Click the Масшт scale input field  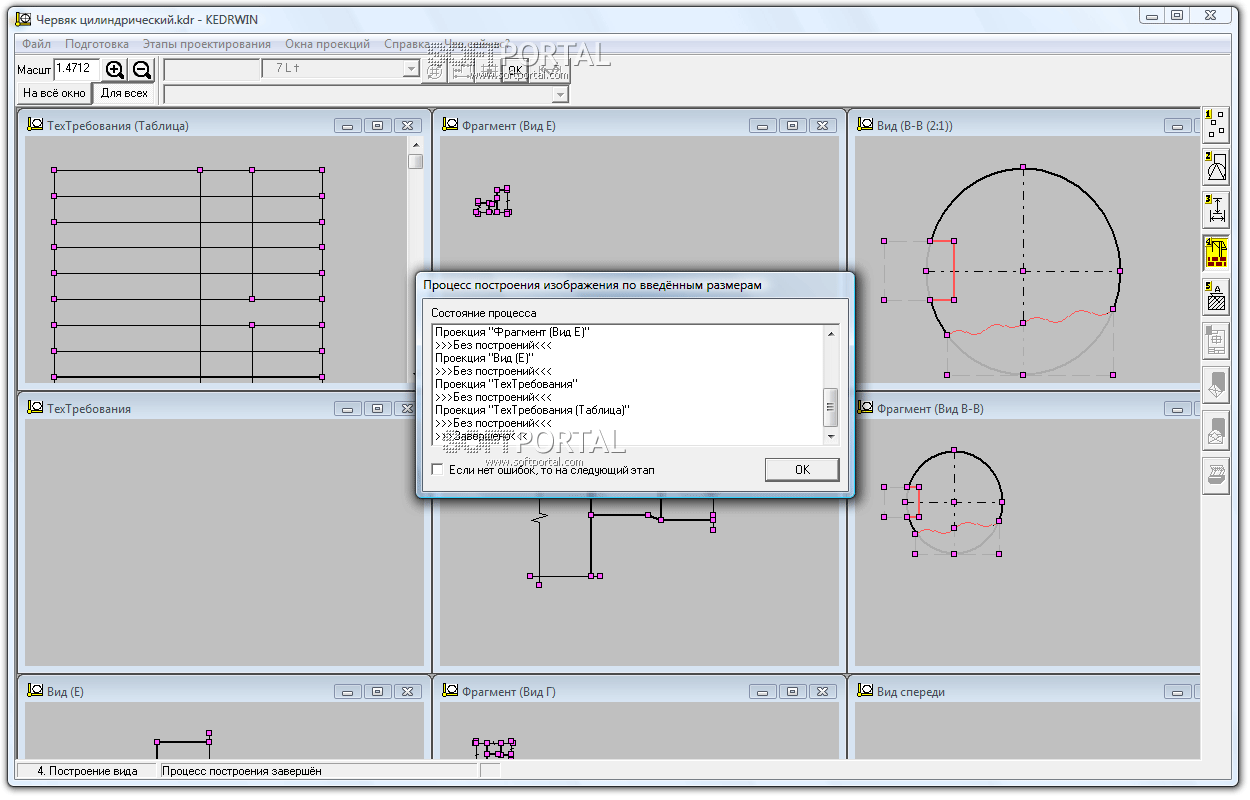77,69
